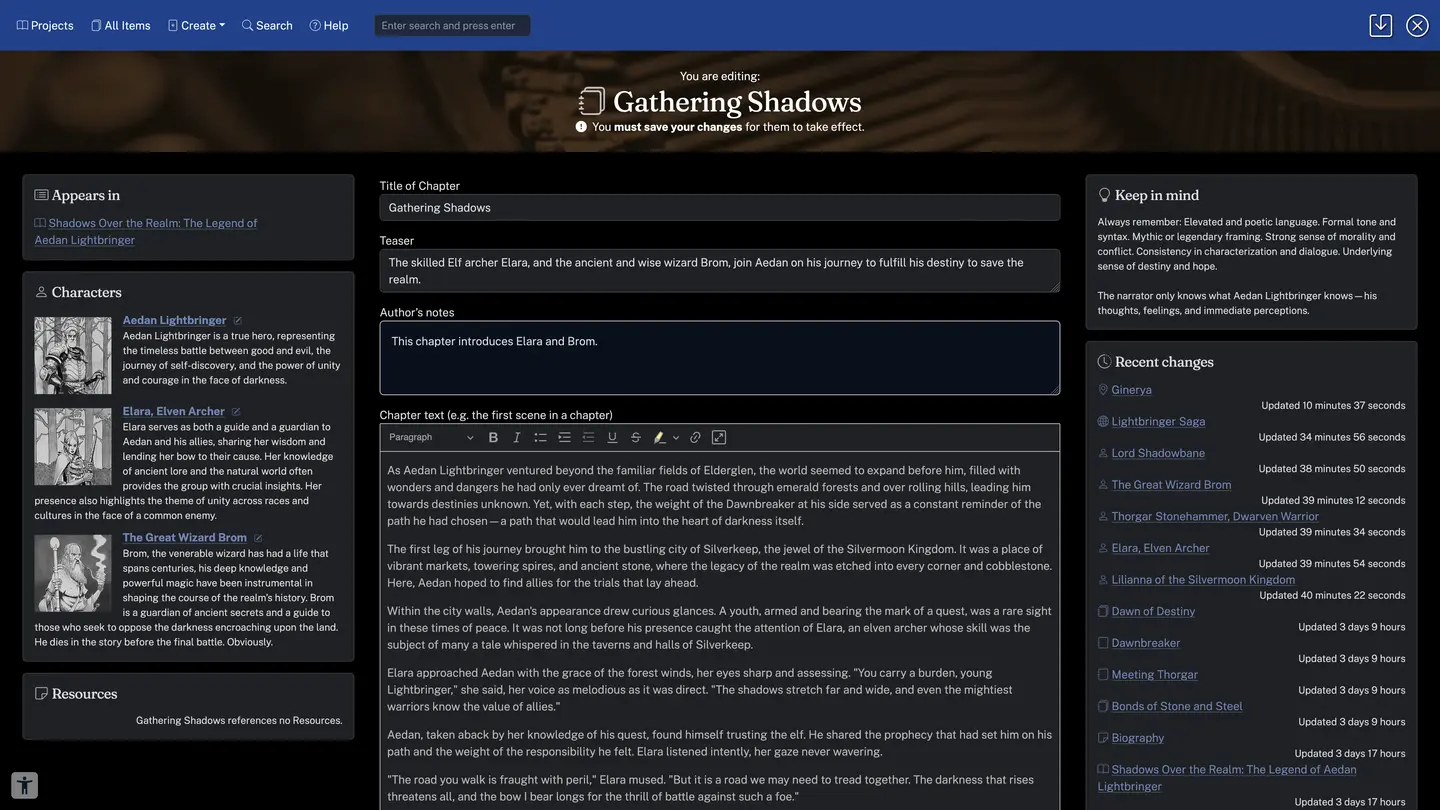1440x810 pixels.
Task: Open the Create dropdown menu
Action: point(197,25)
